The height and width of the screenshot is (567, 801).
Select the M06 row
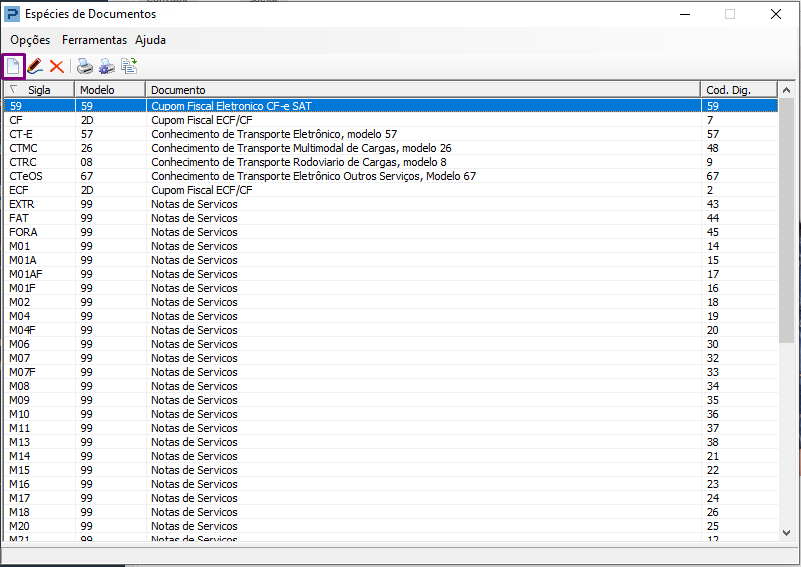pyautogui.click(x=391, y=344)
